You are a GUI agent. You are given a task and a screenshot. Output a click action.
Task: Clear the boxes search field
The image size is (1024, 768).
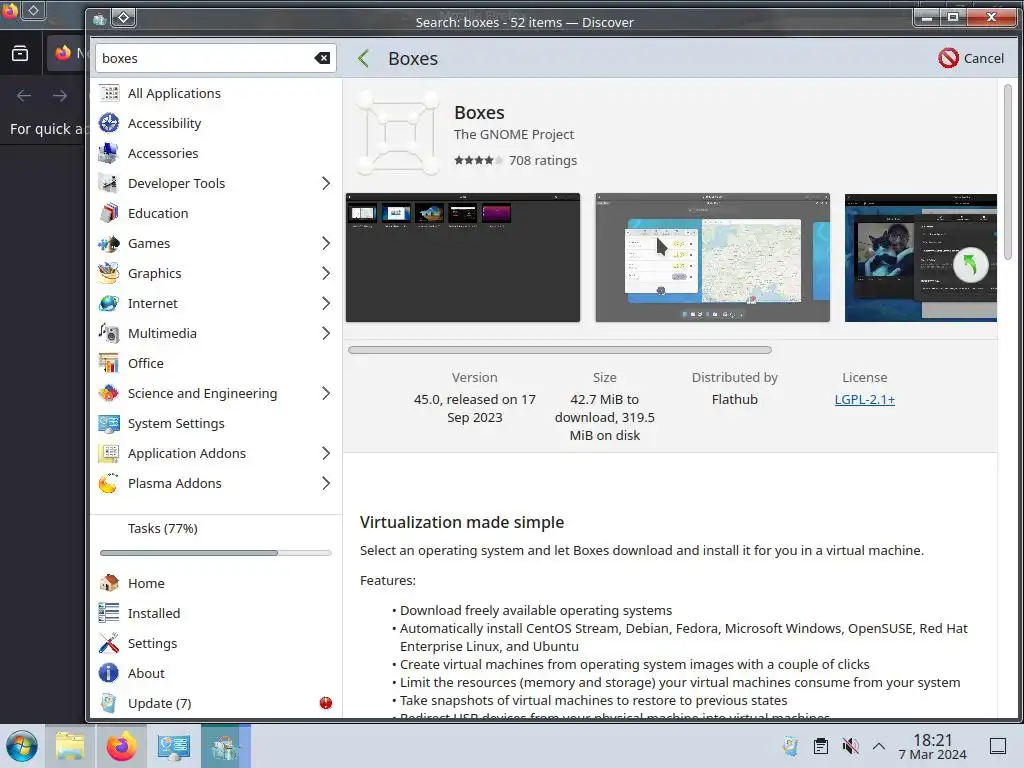322,58
